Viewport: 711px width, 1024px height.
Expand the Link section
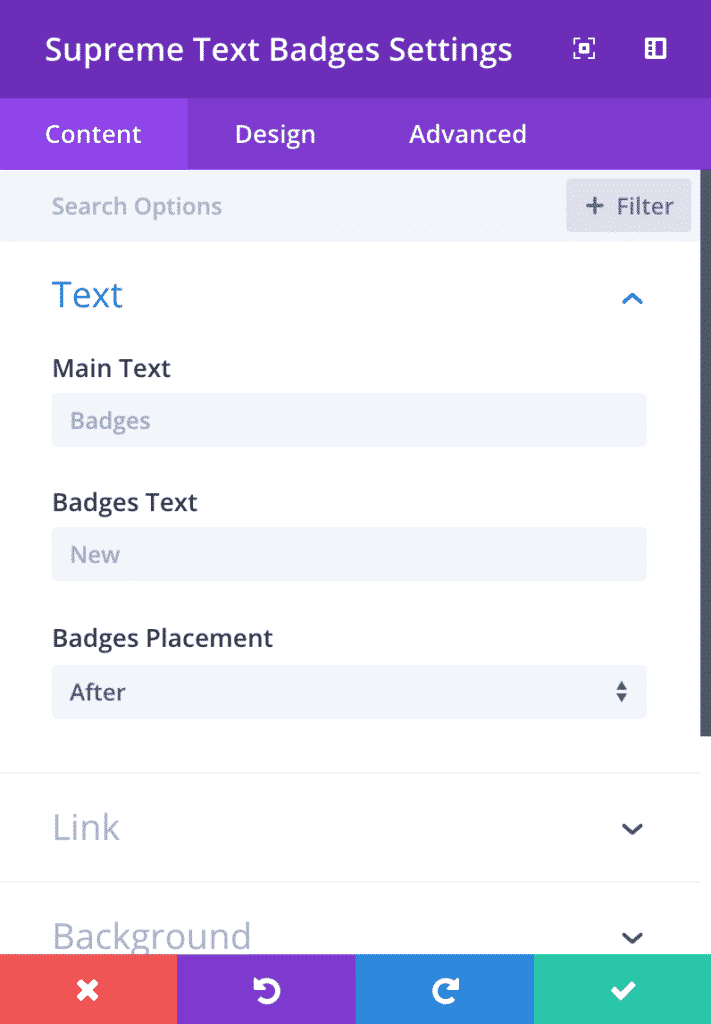pyautogui.click(x=631, y=829)
